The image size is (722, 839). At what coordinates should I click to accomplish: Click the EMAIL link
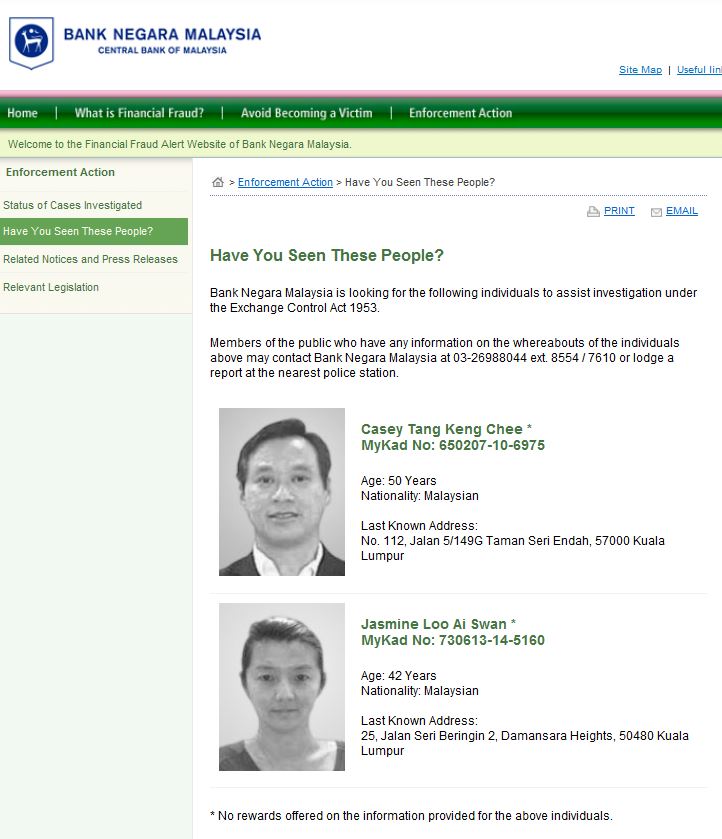682,211
